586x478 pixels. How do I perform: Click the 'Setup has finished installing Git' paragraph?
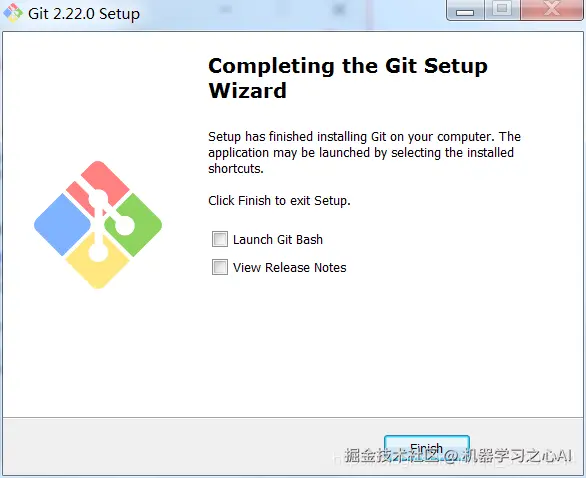pyautogui.click(x=364, y=152)
